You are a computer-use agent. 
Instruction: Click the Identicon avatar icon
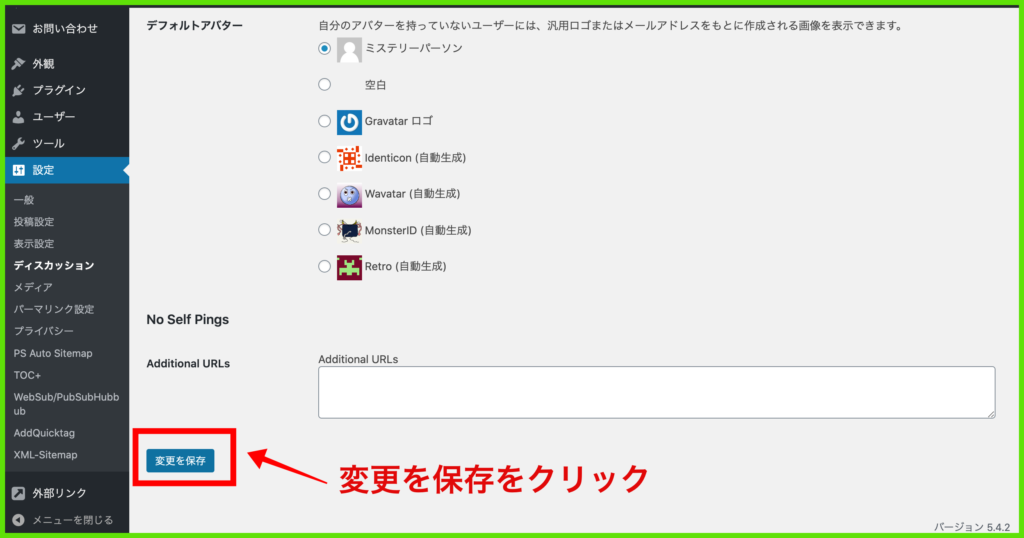click(349, 159)
